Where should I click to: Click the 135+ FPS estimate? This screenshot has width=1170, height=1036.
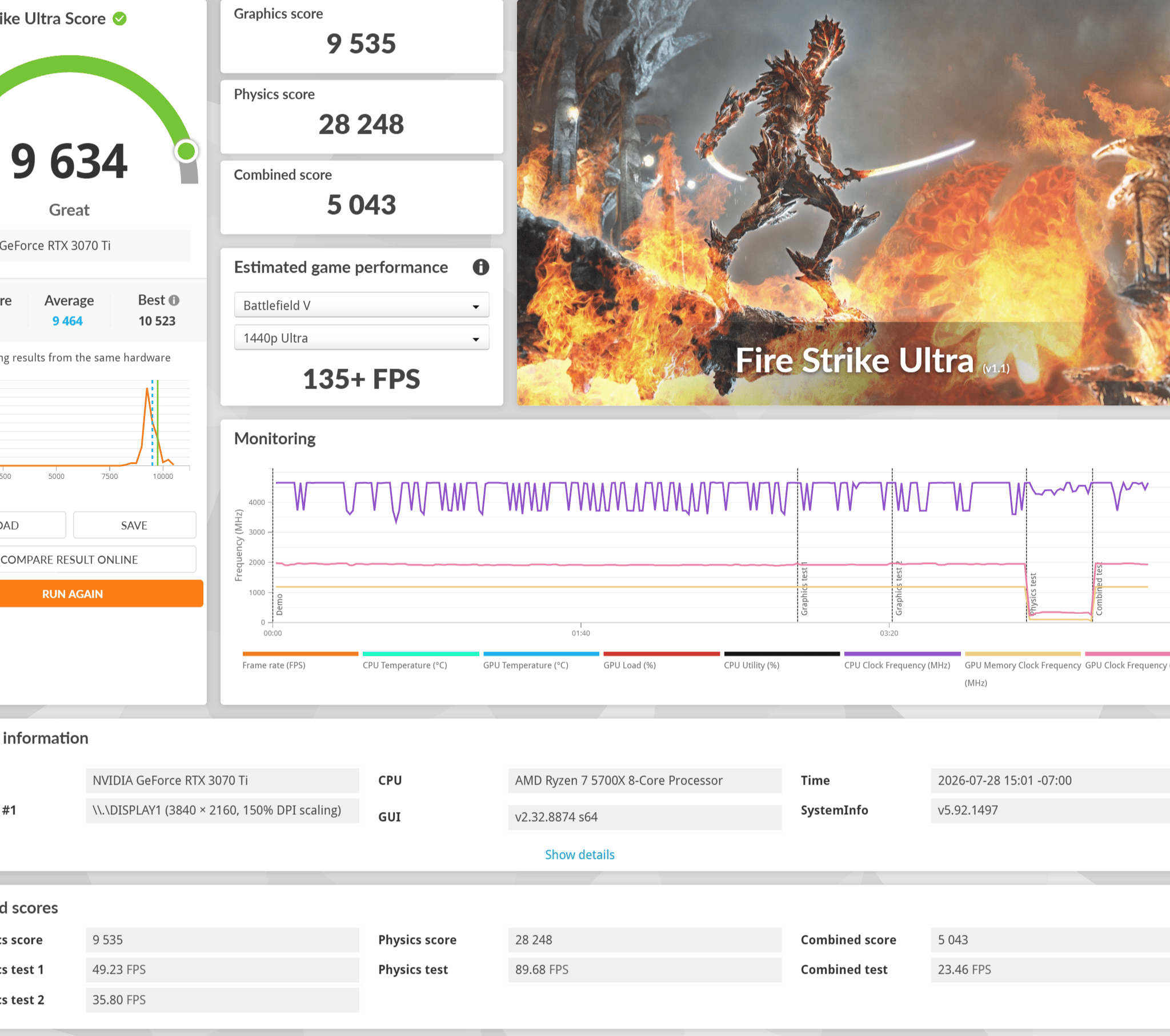(361, 378)
